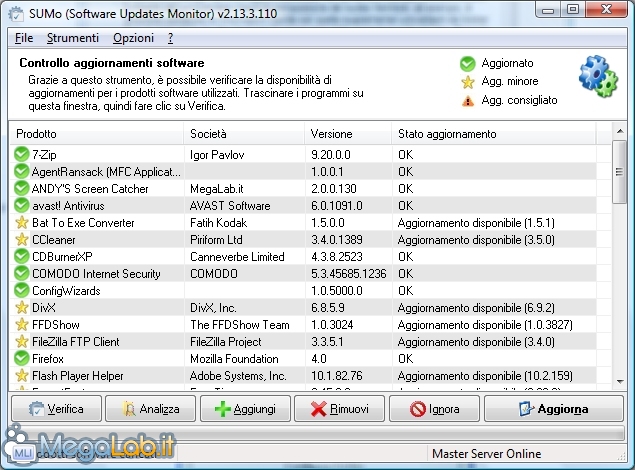Viewport: 635px width, 470px height.
Task: Click status icon of COMODO Internet Security
Action: [x=21, y=273]
